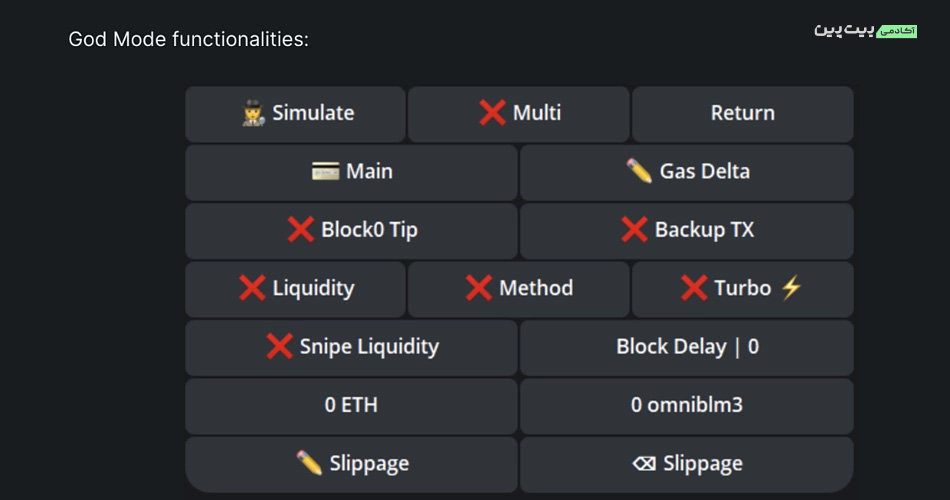Run the Simulate button
Screen dimensions: 950x500
(x=296, y=114)
